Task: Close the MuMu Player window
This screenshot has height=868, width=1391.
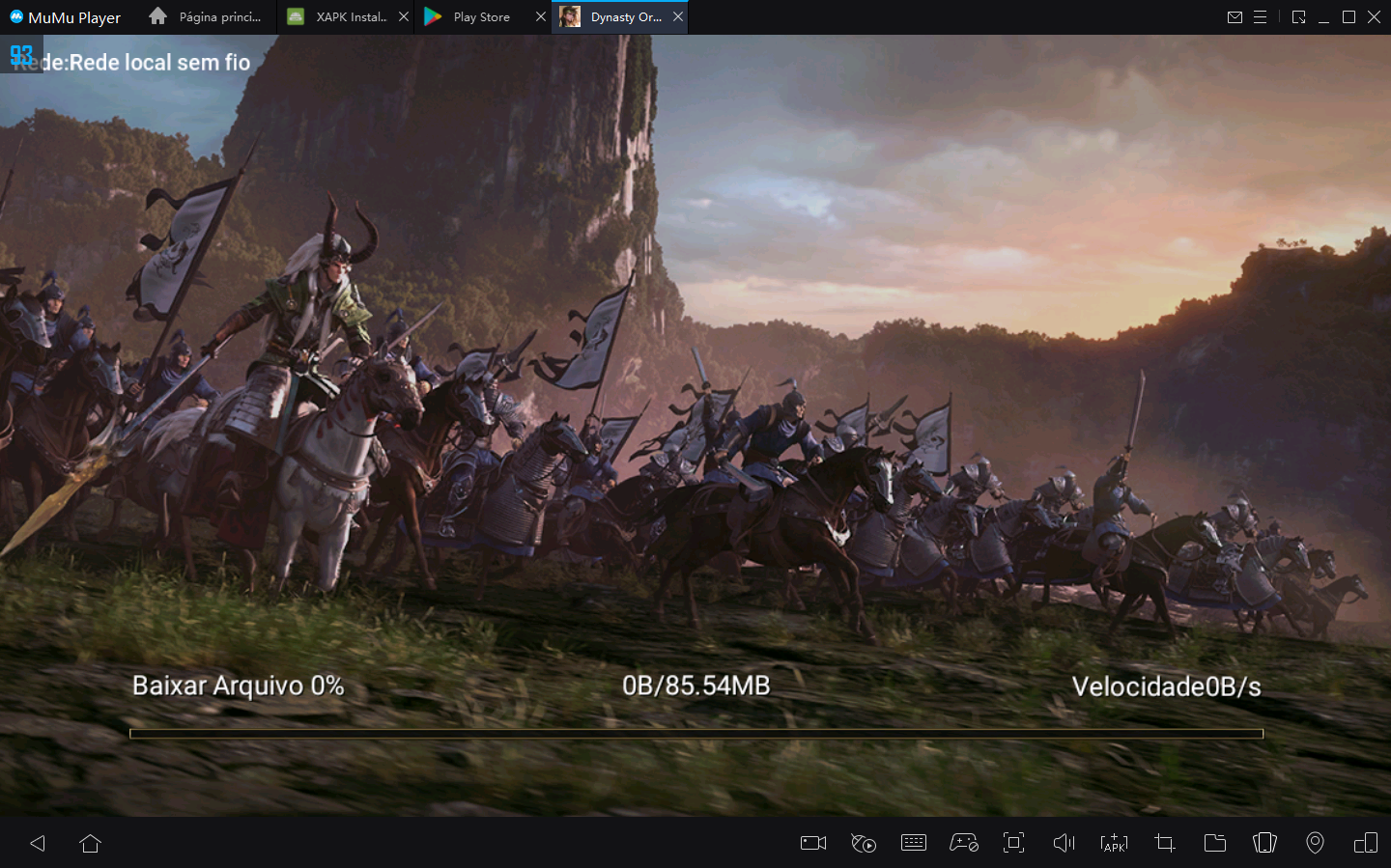Action: point(1374,17)
